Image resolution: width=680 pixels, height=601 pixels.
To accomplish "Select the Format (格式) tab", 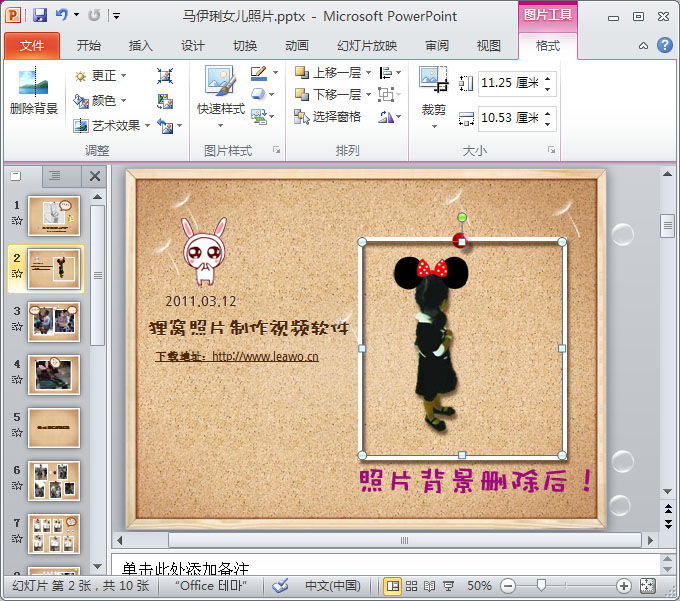I will click(548, 46).
